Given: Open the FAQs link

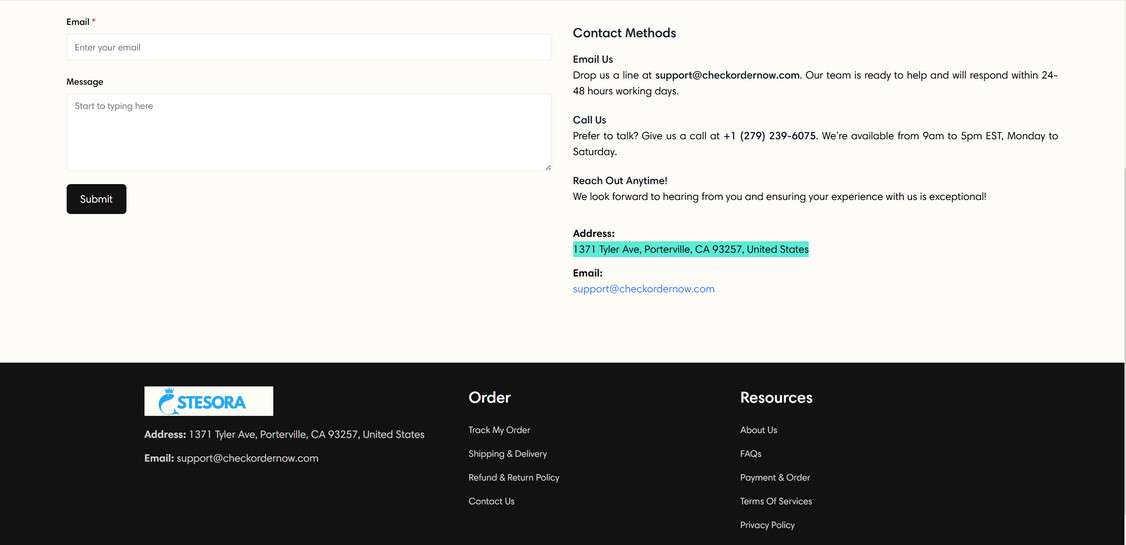Looking at the screenshot, I should (x=750, y=454).
